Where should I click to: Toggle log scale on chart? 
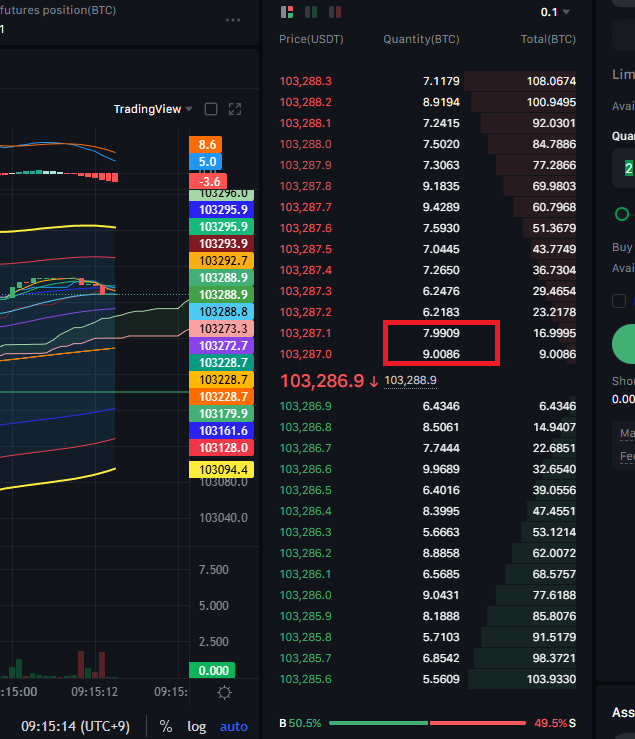tap(197, 726)
